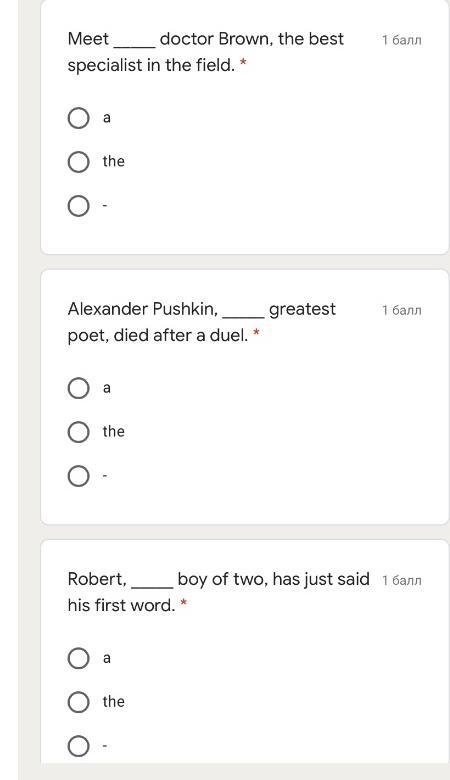Click the "1 балл" label on doctor Brown question
Viewport: 450px width, 780px height.
[402, 40]
